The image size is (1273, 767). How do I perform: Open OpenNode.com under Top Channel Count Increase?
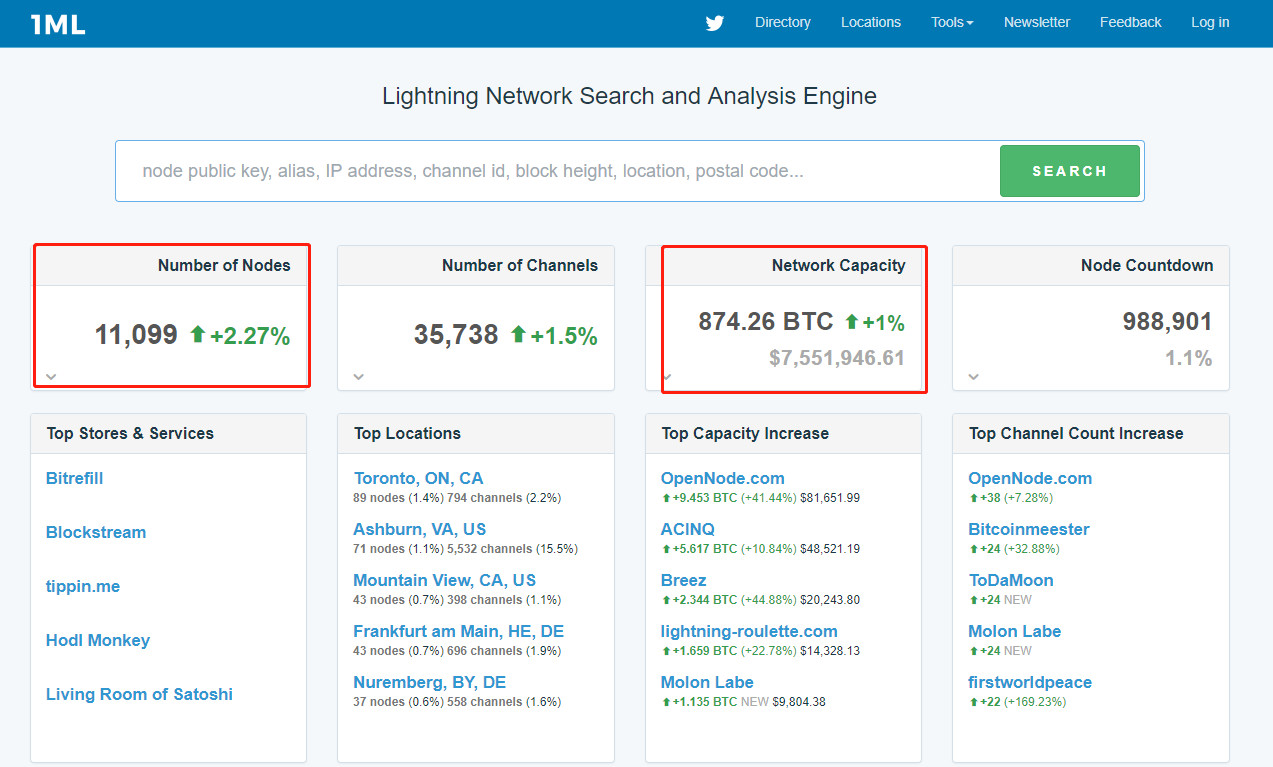(x=1030, y=478)
